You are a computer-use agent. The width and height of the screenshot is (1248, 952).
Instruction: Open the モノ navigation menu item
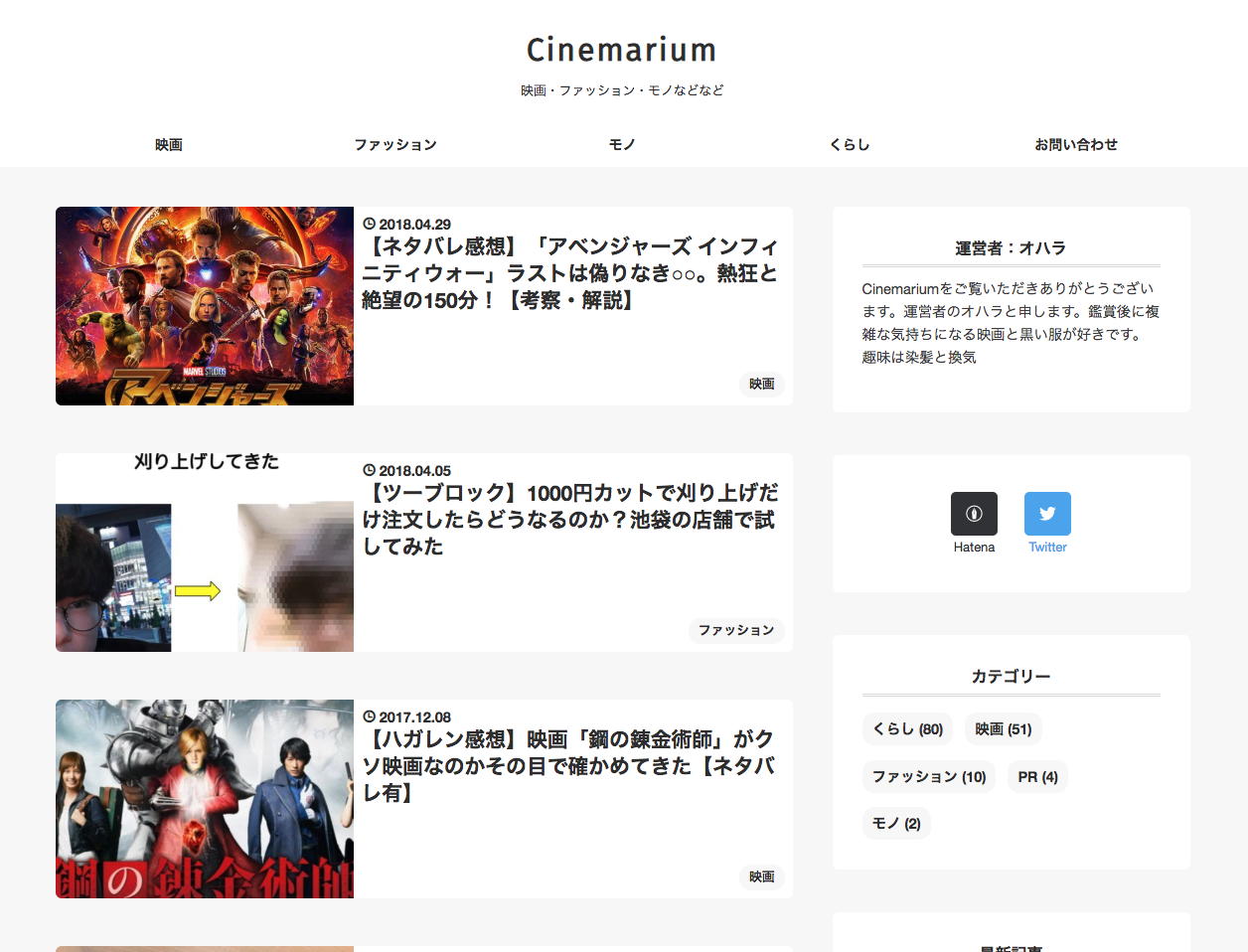point(622,144)
